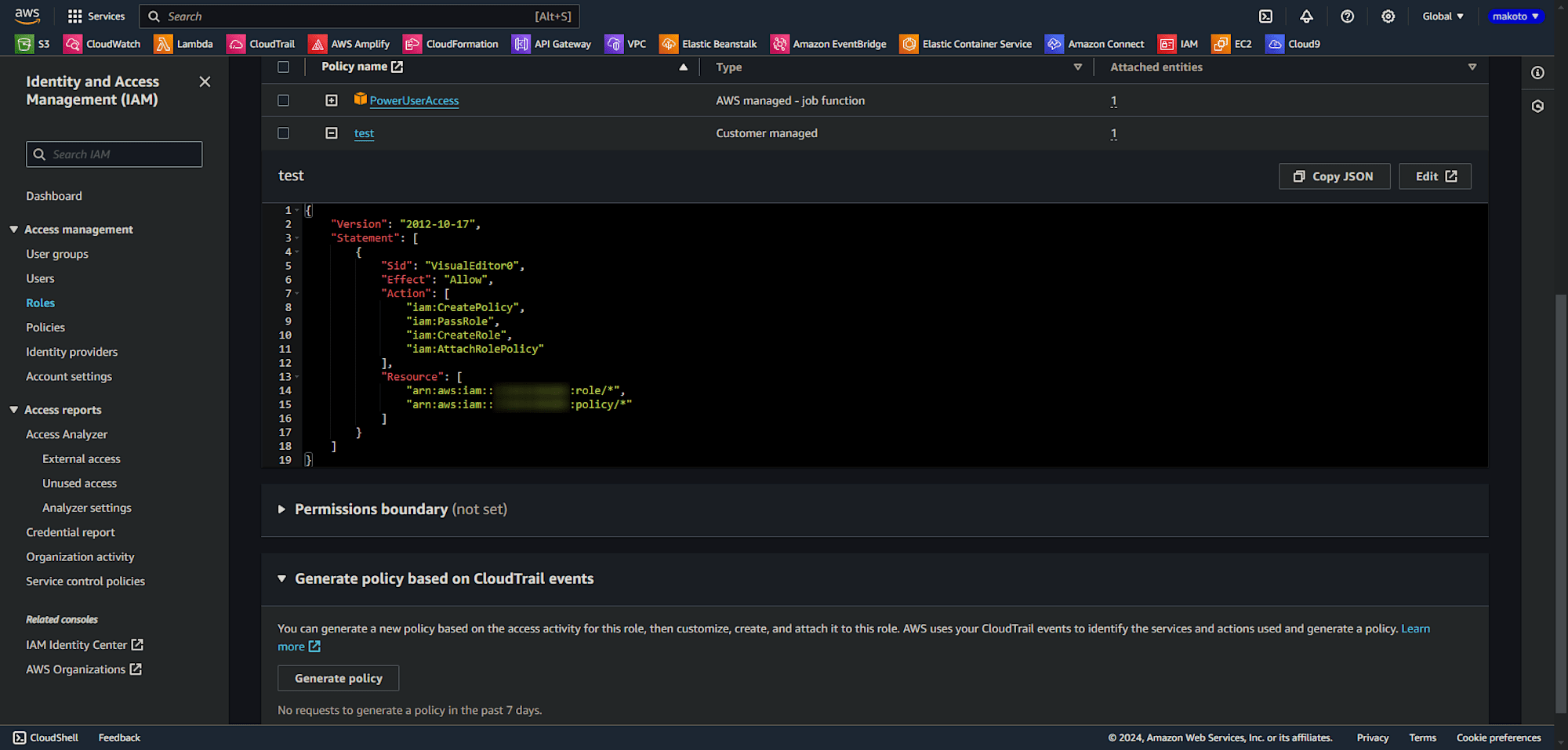Open the VPC shortcut
Viewport: 1568px width, 750px height.
pyautogui.click(x=626, y=44)
